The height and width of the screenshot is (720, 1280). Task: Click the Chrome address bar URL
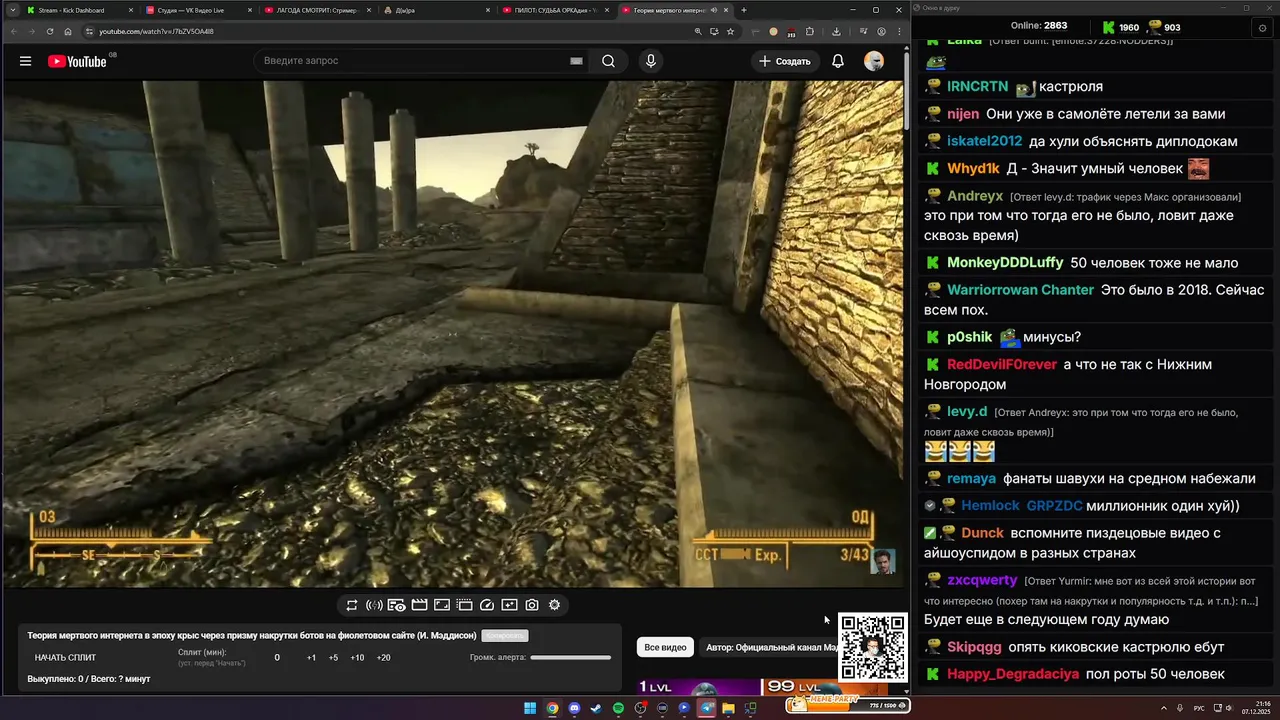point(156,31)
